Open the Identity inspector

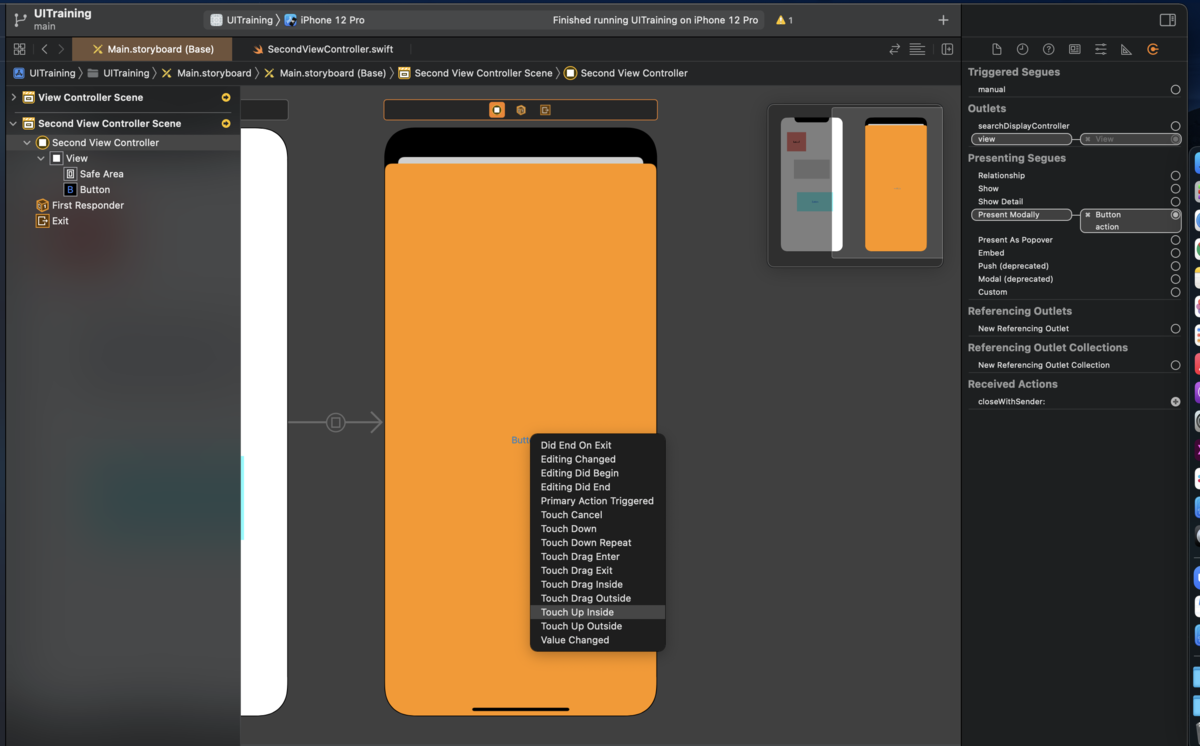(1074, 49)
